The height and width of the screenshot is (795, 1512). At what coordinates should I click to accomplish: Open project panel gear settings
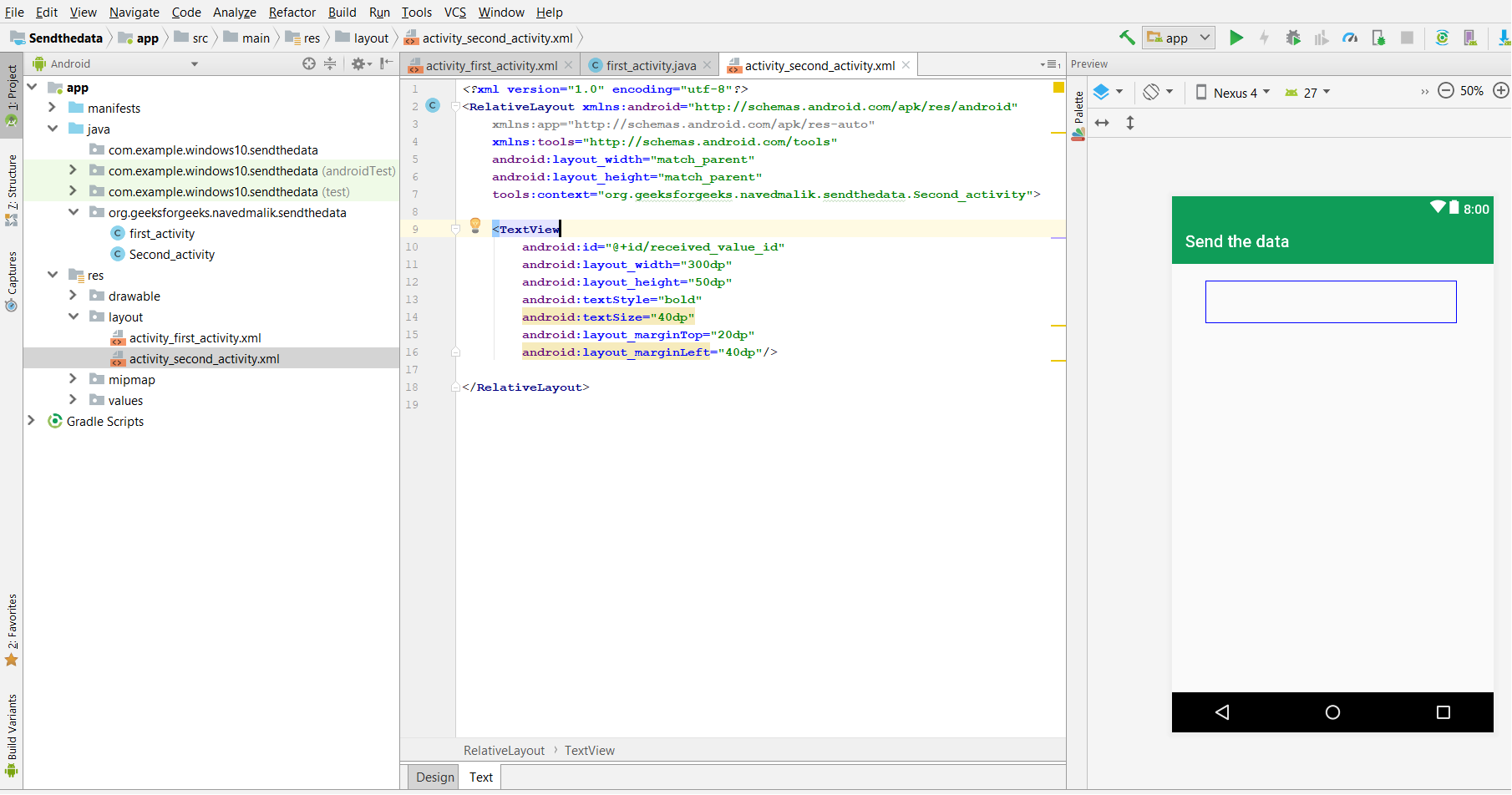coord(361,63)
